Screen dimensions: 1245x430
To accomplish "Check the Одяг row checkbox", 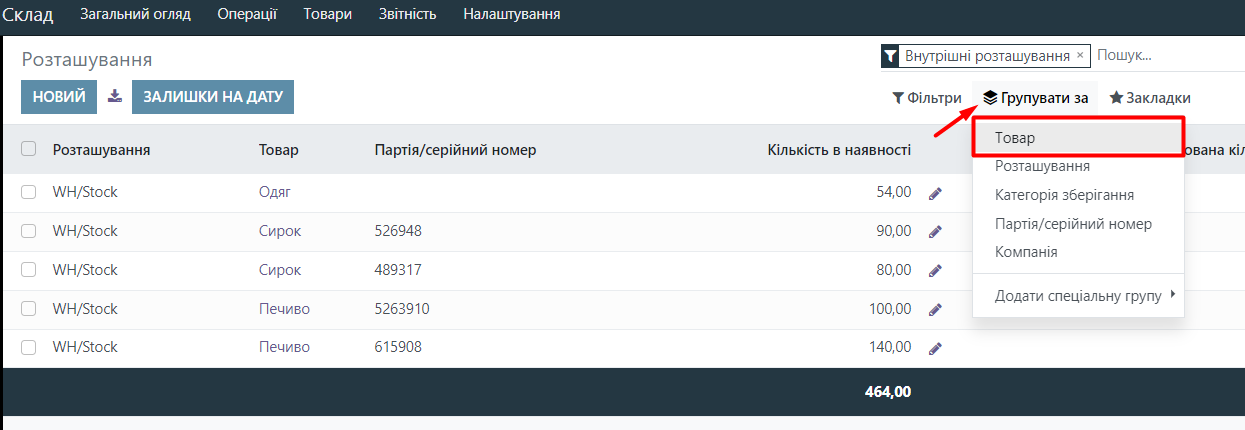I will pos(29,192).
